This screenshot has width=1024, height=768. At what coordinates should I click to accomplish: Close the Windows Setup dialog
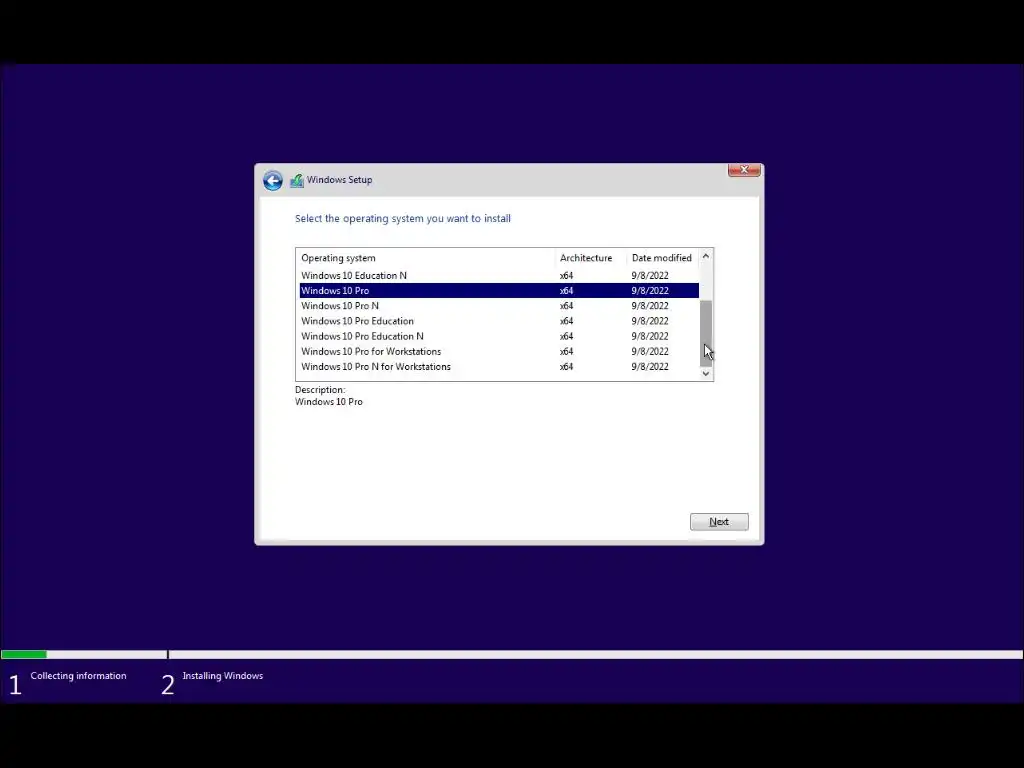(x=744, y=170)
